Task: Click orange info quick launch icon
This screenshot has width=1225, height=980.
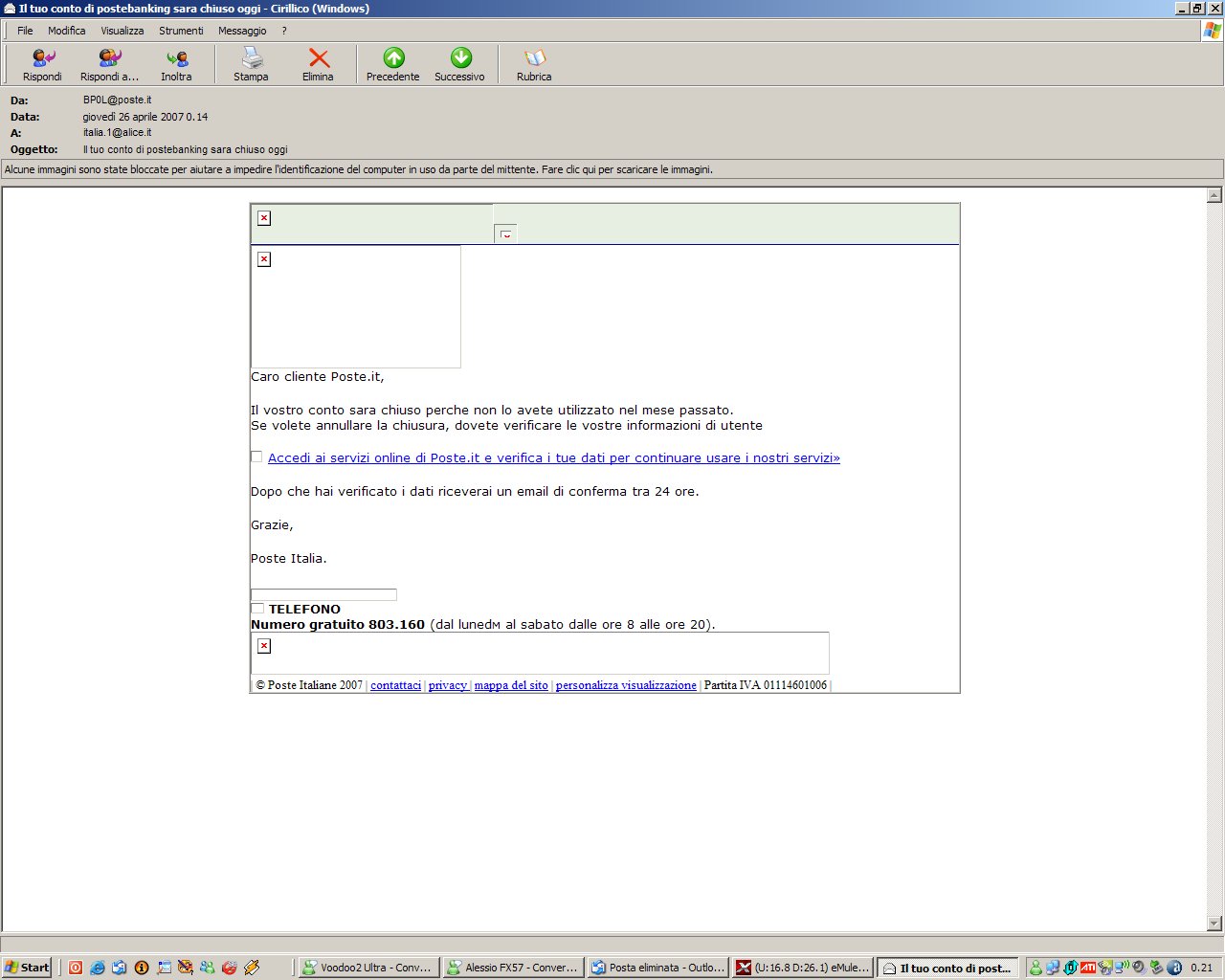Action: 142,968
